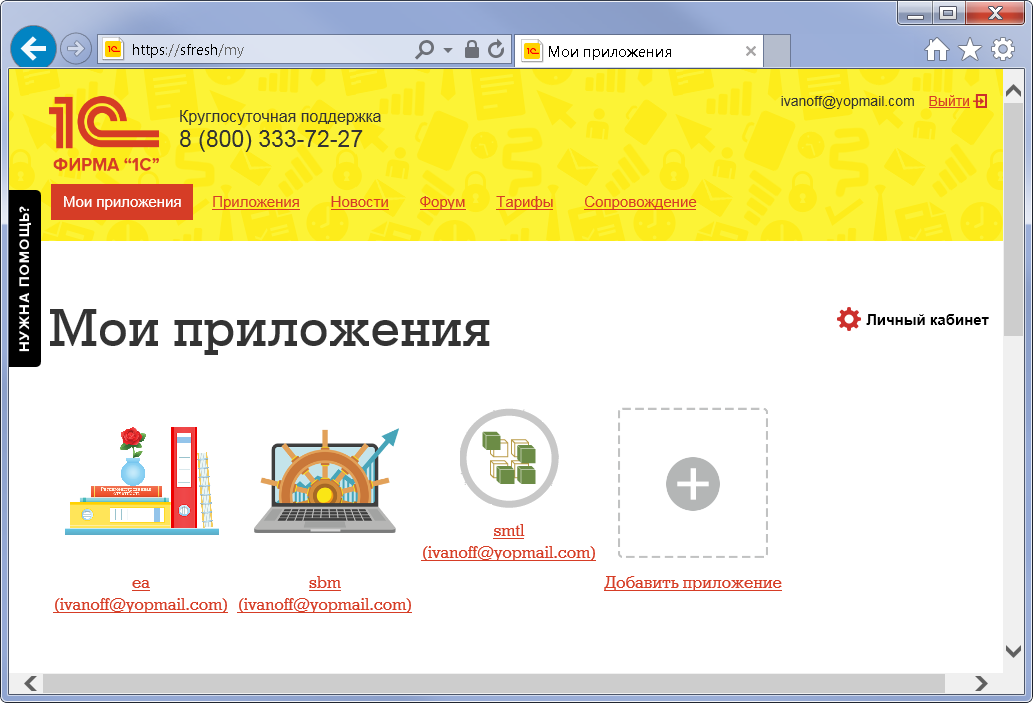Click horizontal scrollbar left arrow
The image size is (1033, 703).
(30, 683)
